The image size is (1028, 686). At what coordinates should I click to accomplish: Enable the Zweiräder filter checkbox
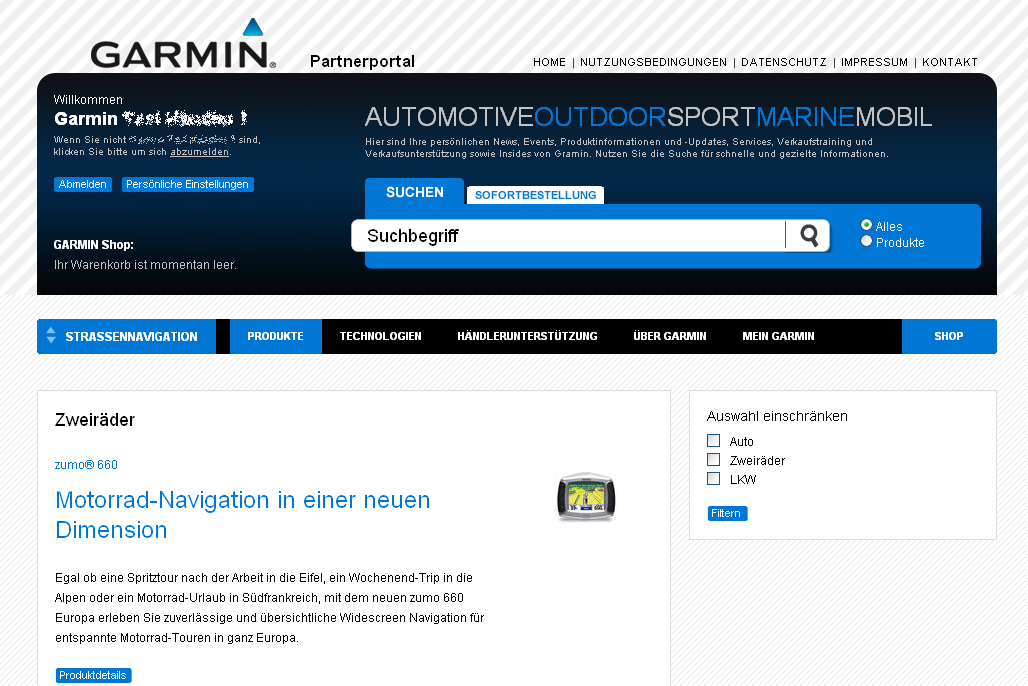pyautogui.click(x=713, y=460)
